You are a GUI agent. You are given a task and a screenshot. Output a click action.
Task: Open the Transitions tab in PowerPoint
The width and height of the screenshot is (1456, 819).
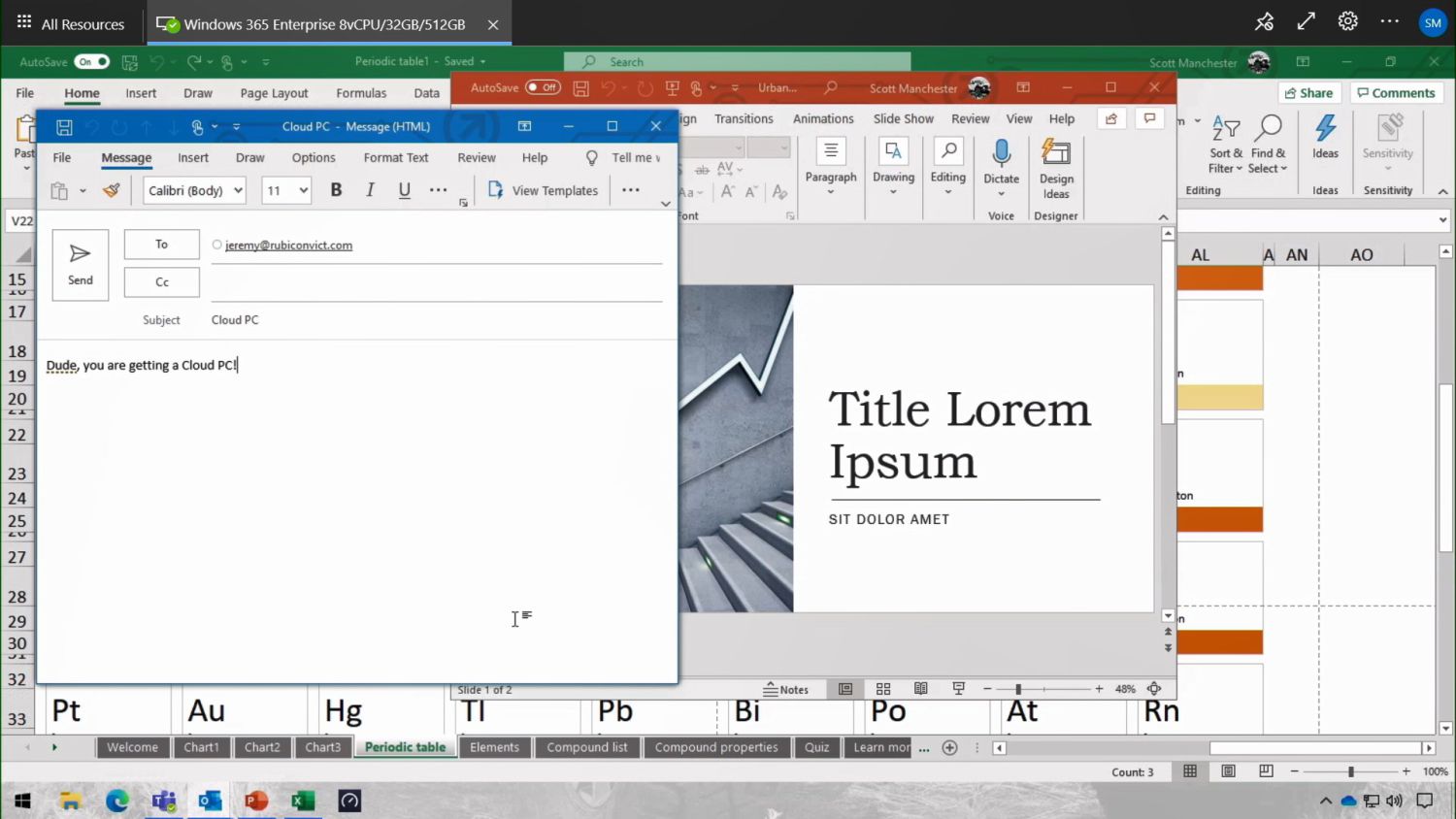coord(744,118)
